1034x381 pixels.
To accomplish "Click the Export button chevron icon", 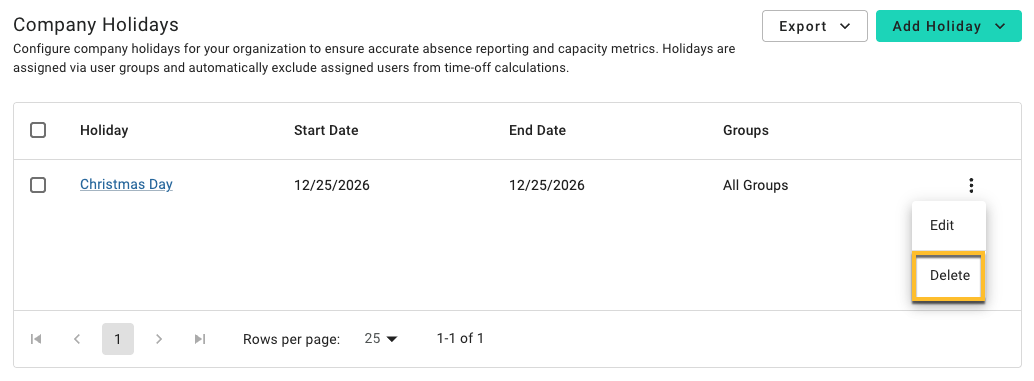I will (845, 26).
